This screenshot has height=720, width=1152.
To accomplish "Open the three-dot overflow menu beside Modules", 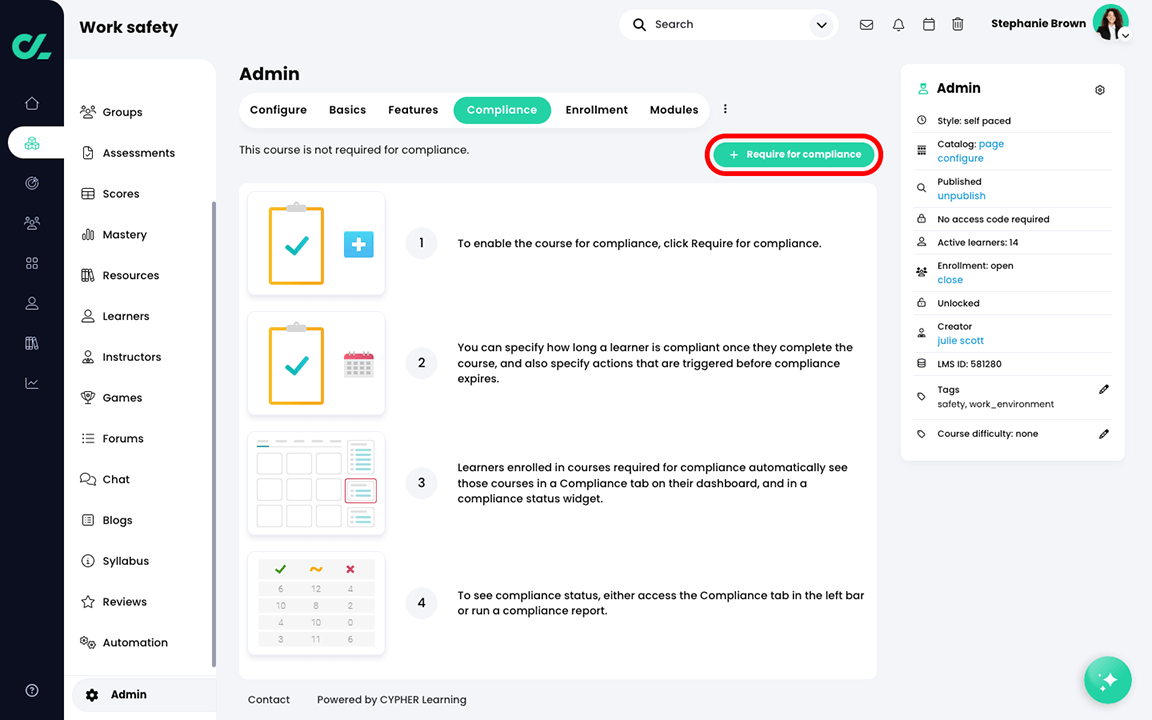I will click(725, 108).
